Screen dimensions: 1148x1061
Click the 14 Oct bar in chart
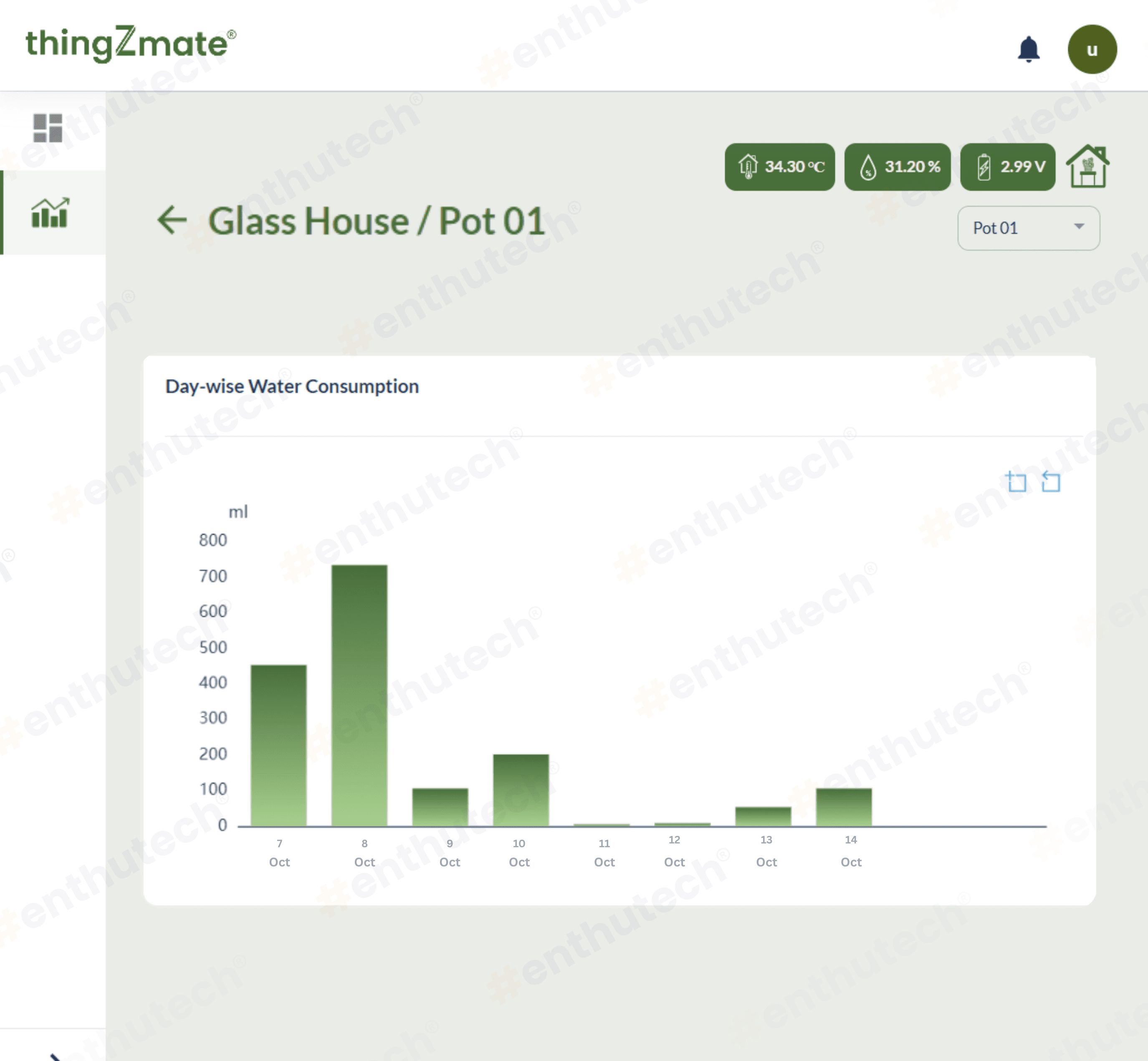point(843,807)
